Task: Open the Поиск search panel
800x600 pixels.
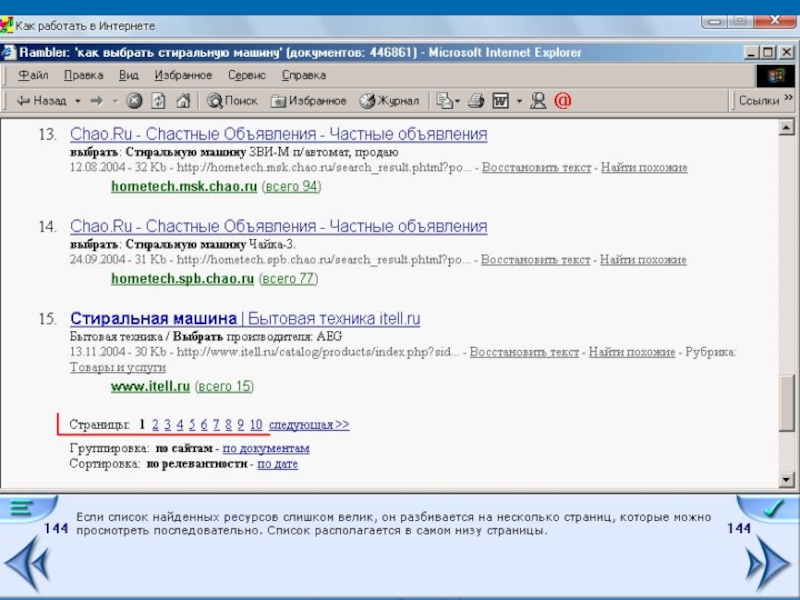Action: [232, 101]
